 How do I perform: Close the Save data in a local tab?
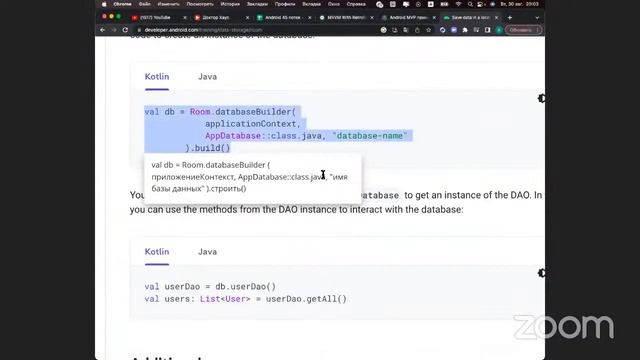point(496,18)
